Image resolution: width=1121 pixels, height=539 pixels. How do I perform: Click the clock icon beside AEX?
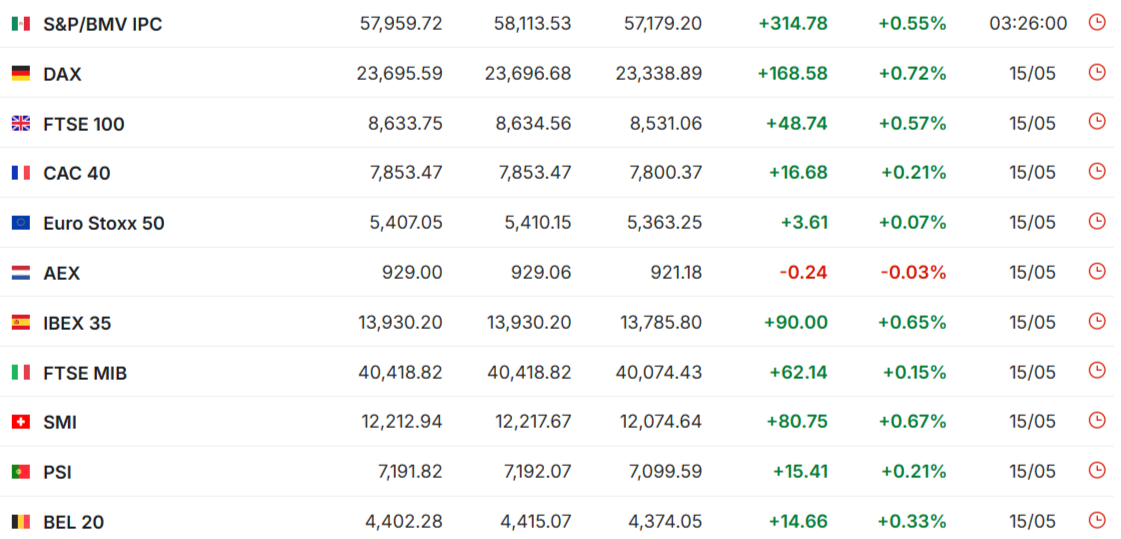(x=1096, y=272)
